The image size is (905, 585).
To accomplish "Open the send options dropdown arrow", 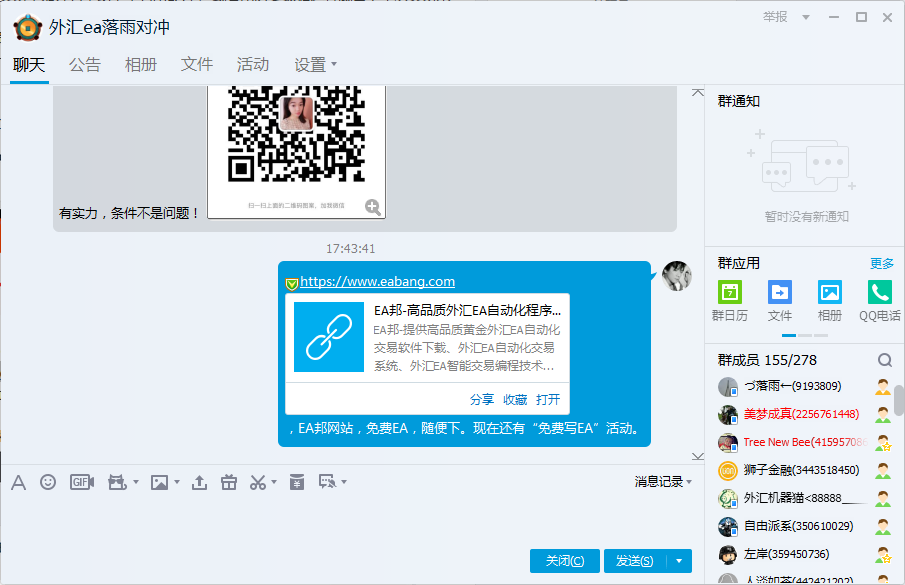I will point(679,561).
